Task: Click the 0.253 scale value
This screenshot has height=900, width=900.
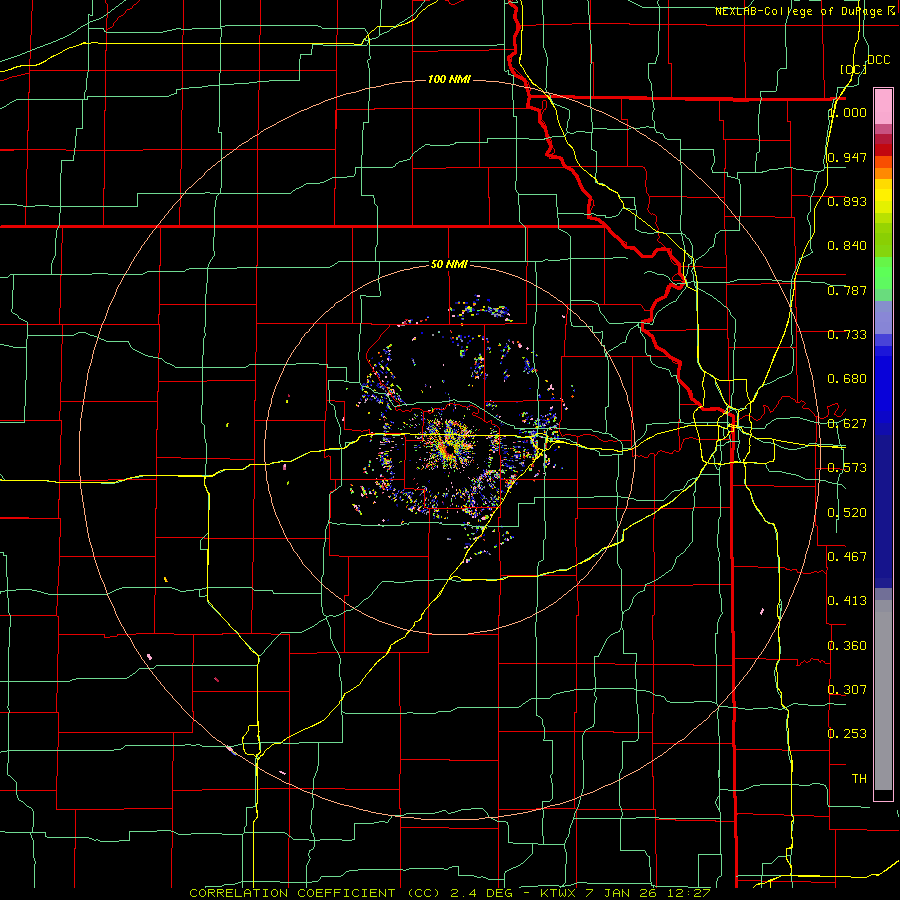Action: [847, 734]
